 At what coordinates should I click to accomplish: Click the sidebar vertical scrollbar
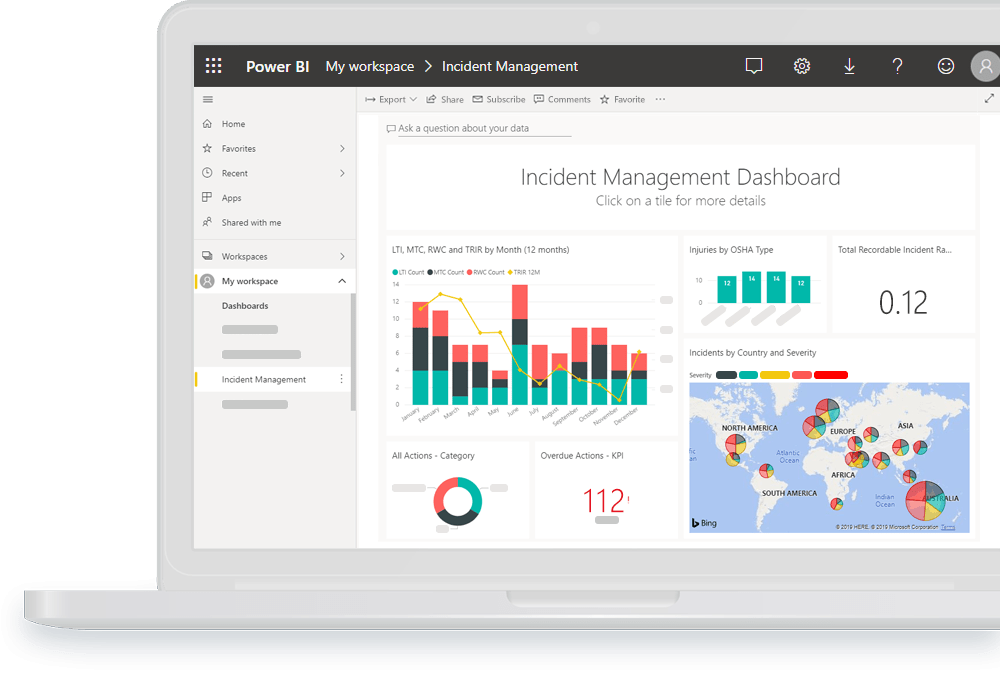pos(353,352)
